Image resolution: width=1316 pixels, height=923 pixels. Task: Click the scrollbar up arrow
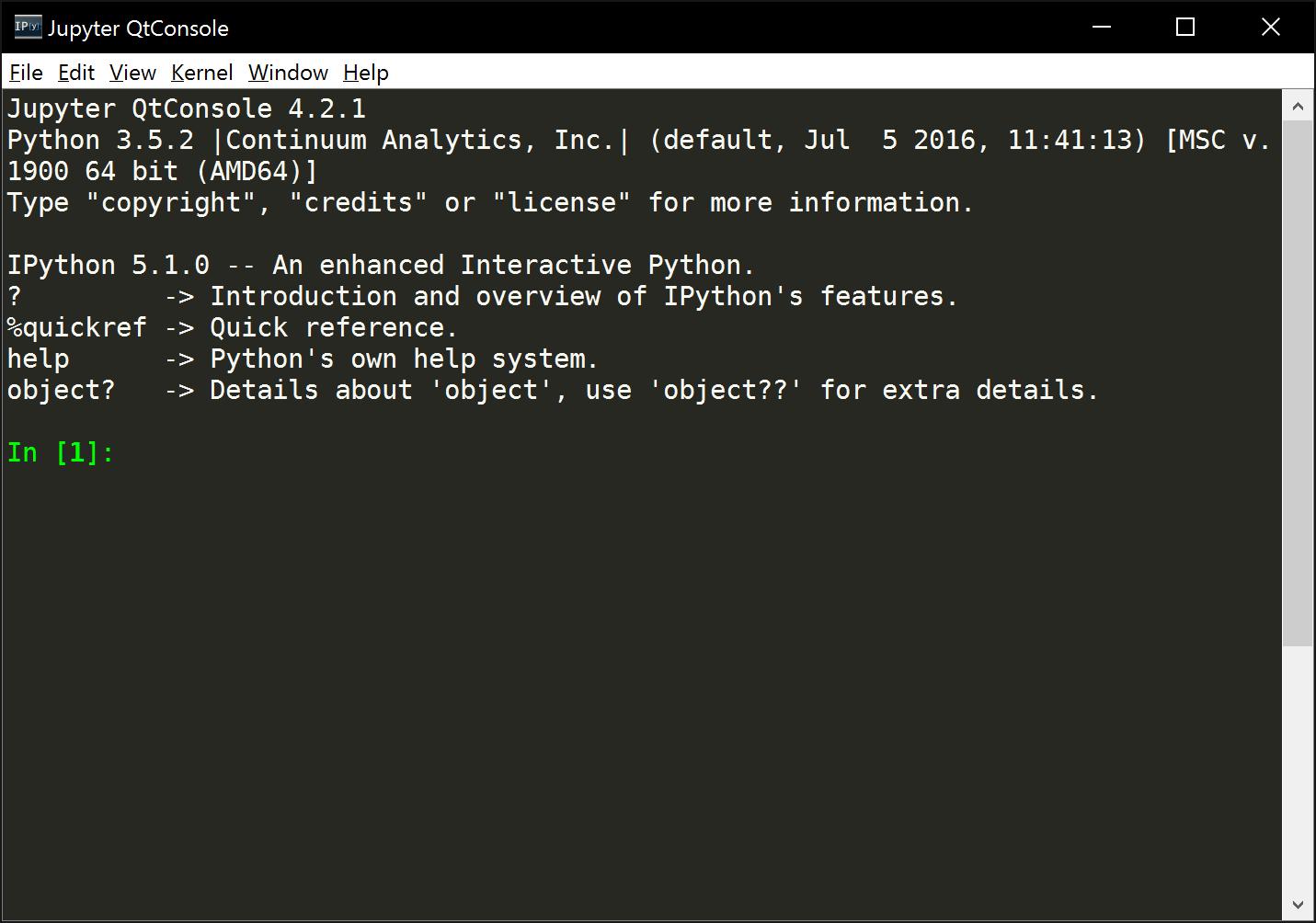(1298, 107)
